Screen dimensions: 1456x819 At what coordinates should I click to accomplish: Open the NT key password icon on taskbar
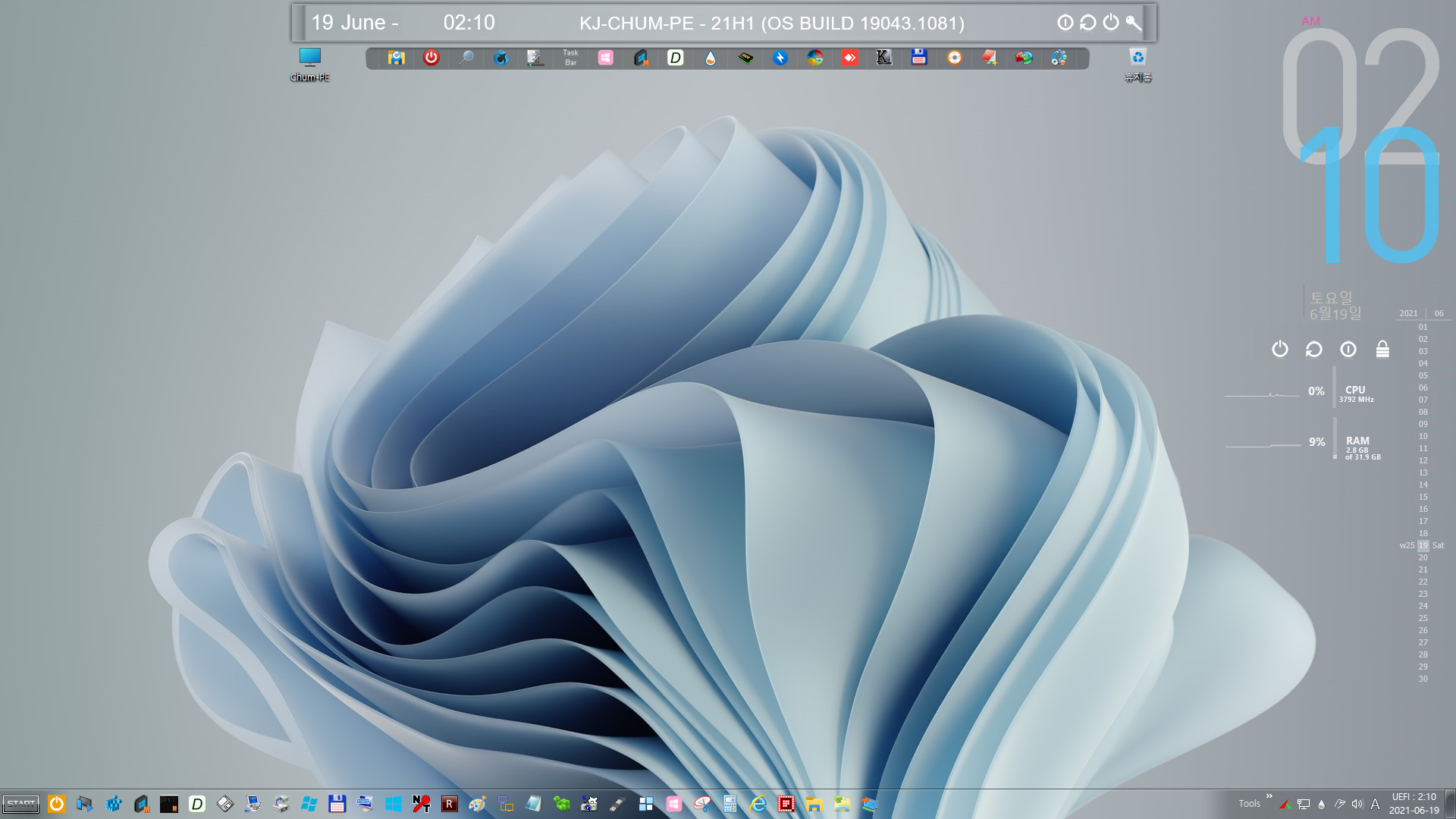coord(421,804)
